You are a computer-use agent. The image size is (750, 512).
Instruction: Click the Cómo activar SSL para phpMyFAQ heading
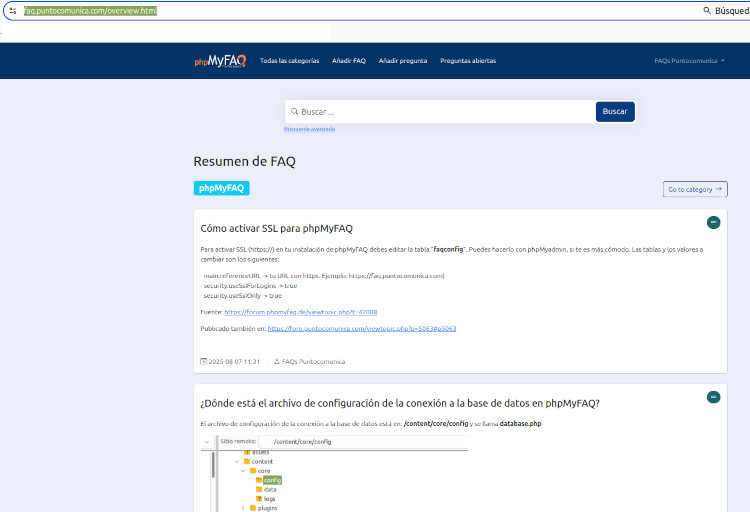(x=276, y=229)
